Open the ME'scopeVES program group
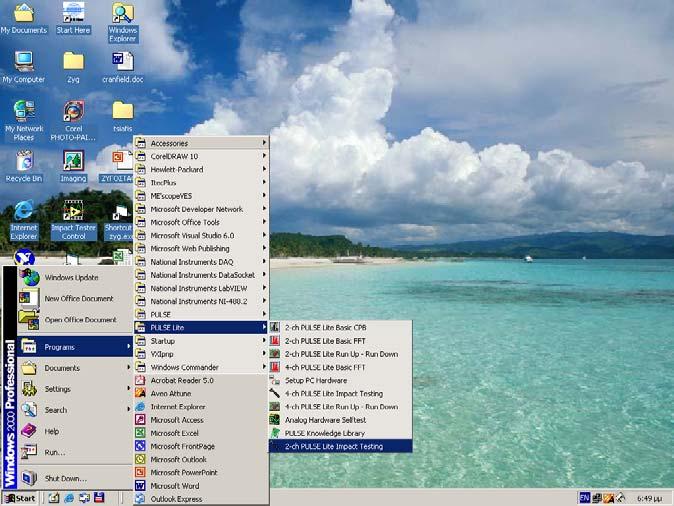The width and height of the screenshot is (674, 506). tap(201, 196)
